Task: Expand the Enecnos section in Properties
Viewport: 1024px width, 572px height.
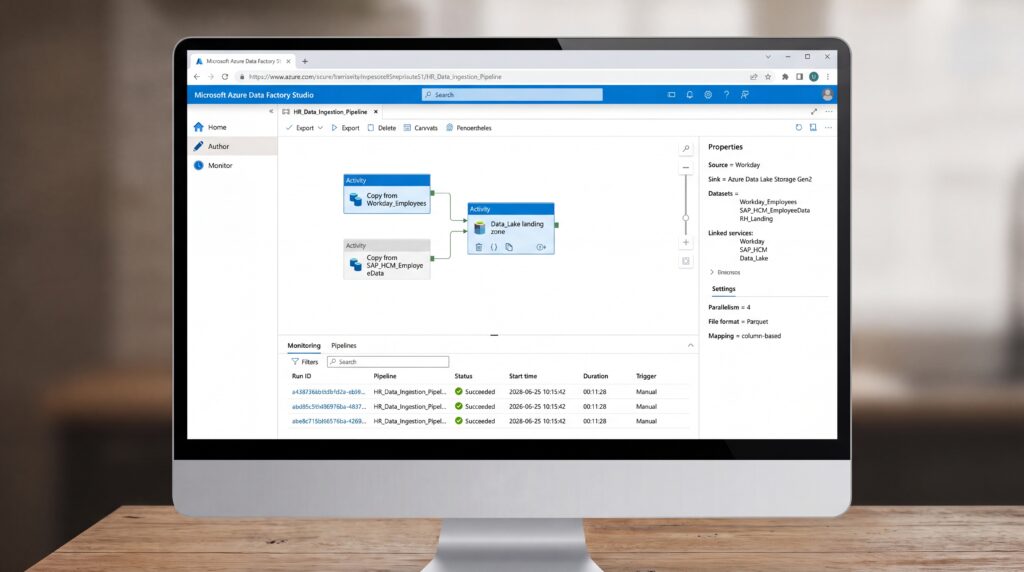Action: 725,272
